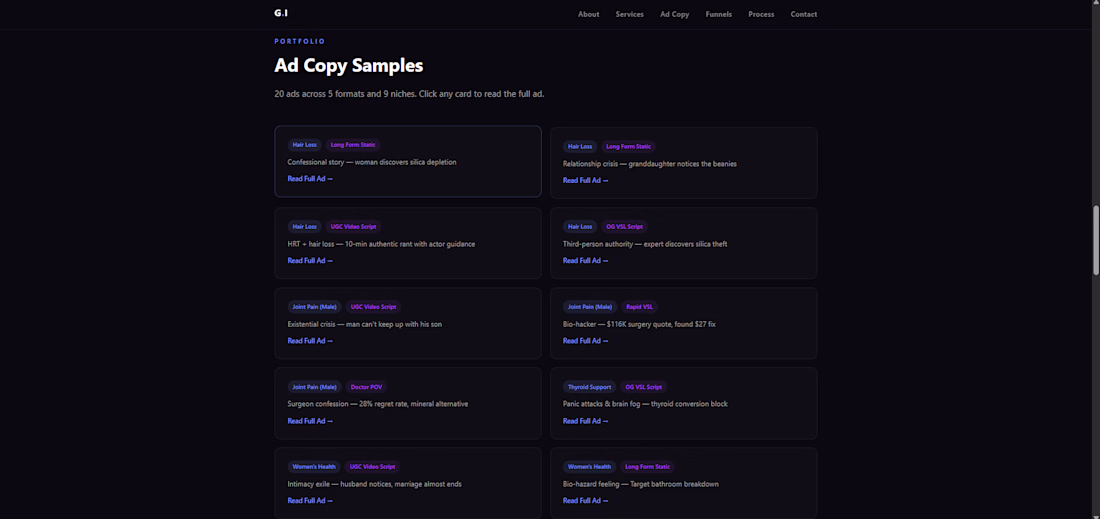Open the Contact navigation link

pos(803,14)
